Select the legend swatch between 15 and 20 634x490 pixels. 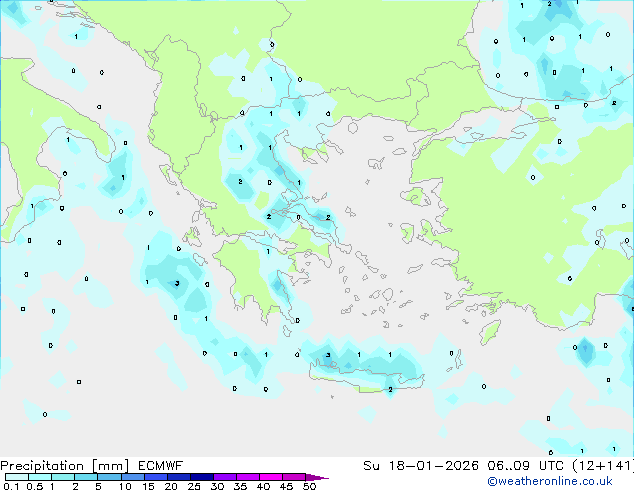pos(155,477)
